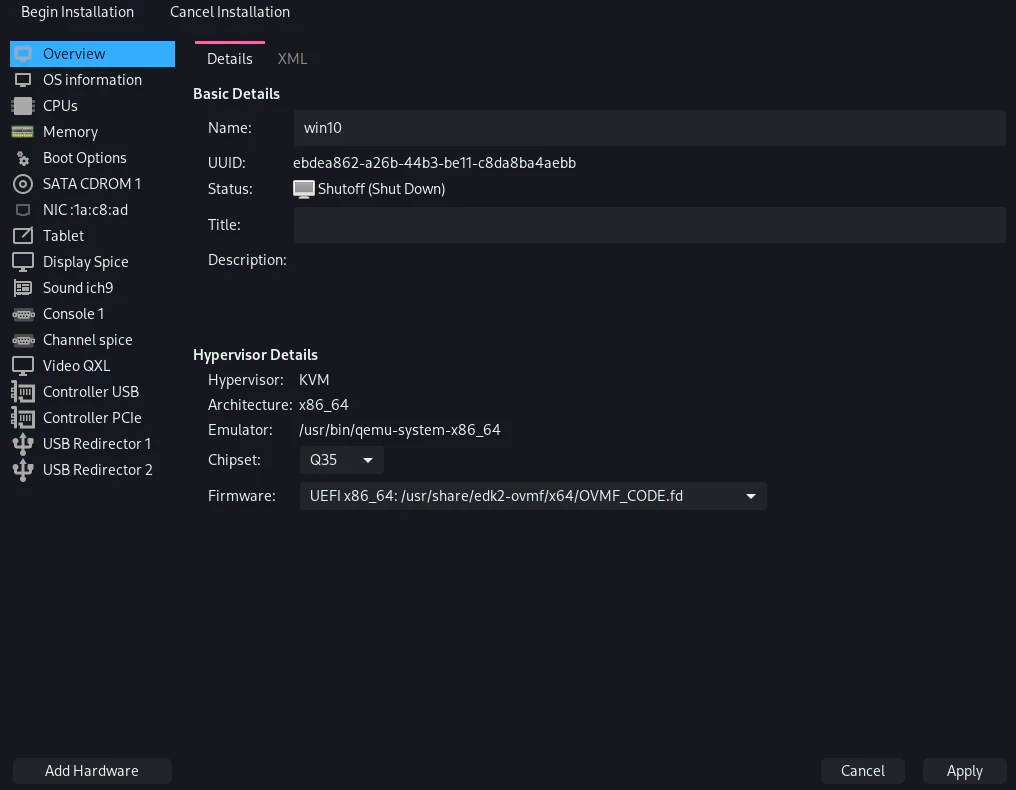Expand the Chipset Q35 dropdown

[x=341, y=460]
